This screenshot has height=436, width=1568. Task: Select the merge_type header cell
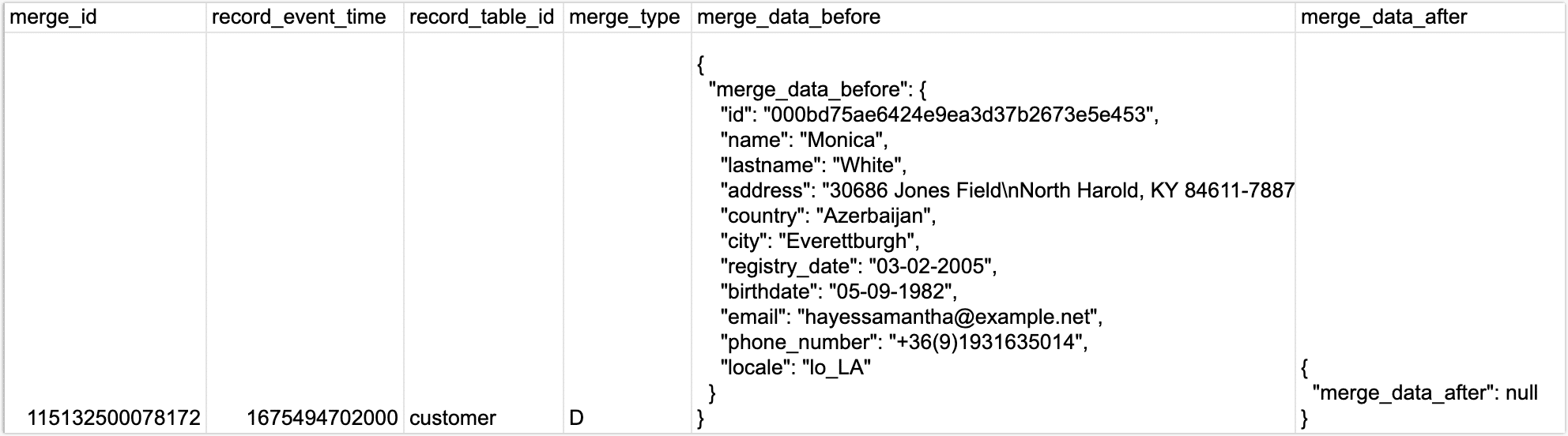pos(624,17)
